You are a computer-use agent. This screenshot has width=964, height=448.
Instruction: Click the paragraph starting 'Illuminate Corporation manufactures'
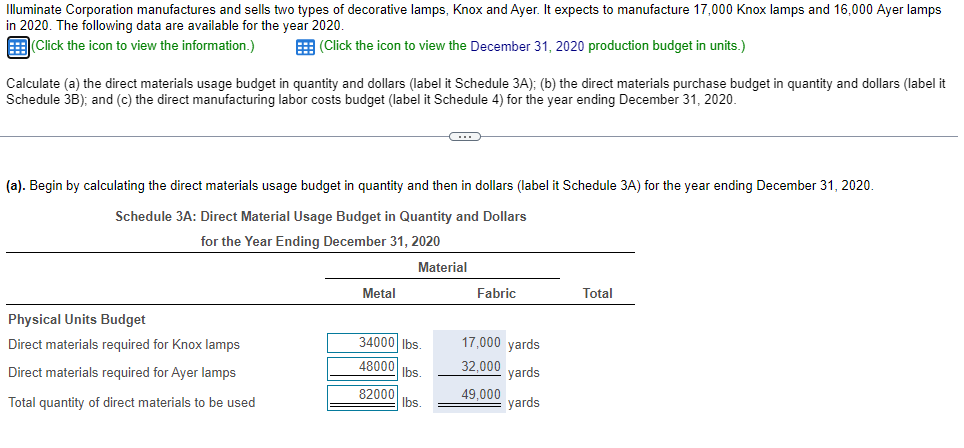(x=473, y=18)
